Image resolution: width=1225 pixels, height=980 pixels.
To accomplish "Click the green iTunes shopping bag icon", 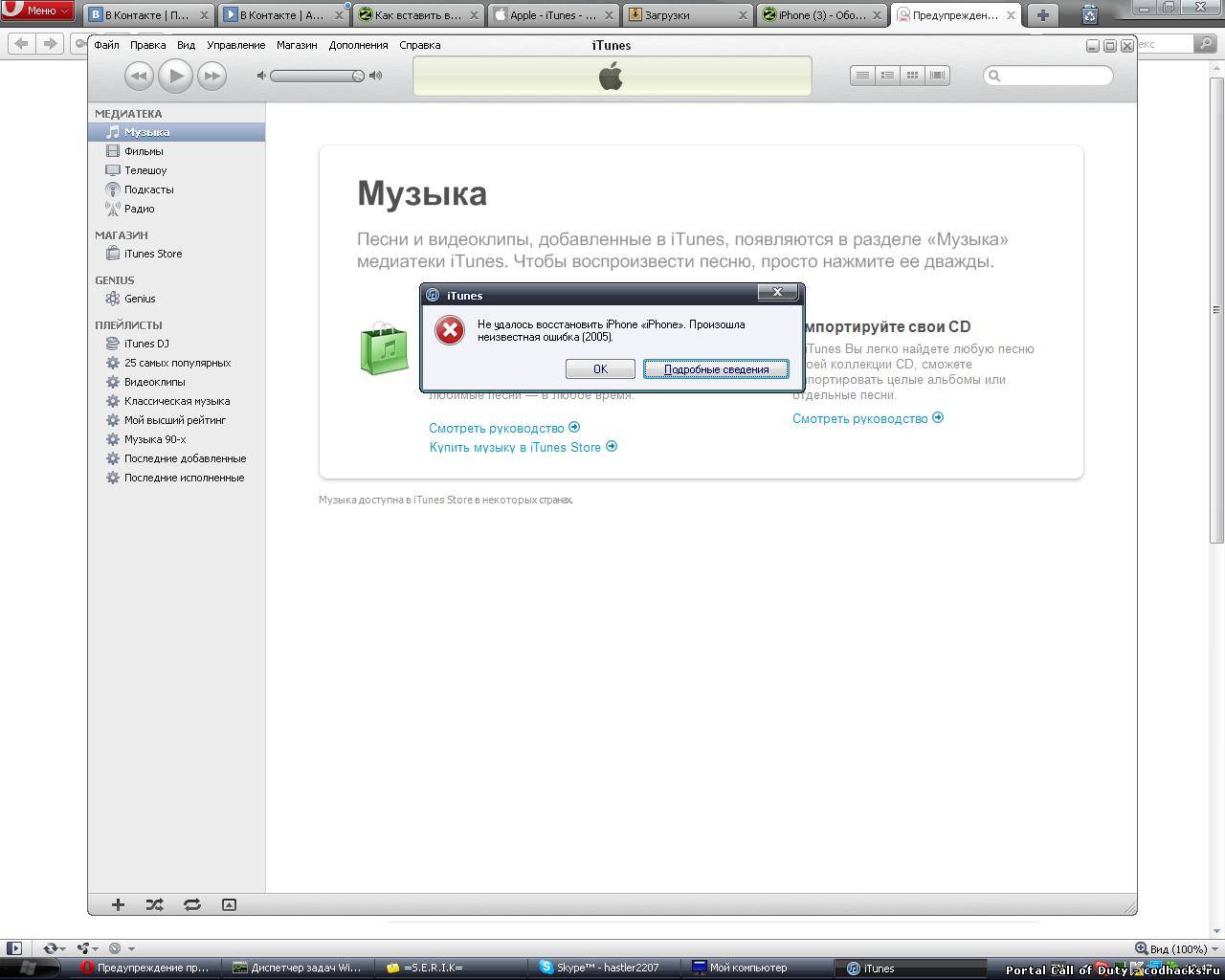I will point(385,348).
